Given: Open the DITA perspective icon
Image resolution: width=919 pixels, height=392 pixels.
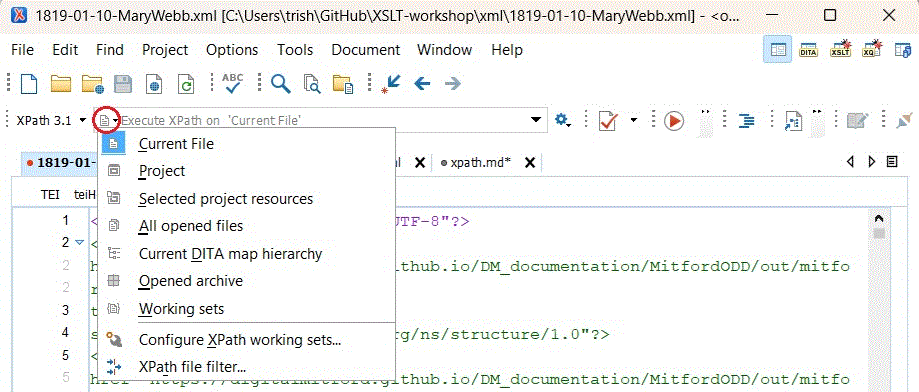Looking at the screenshot, I should (x=808, y=50).
